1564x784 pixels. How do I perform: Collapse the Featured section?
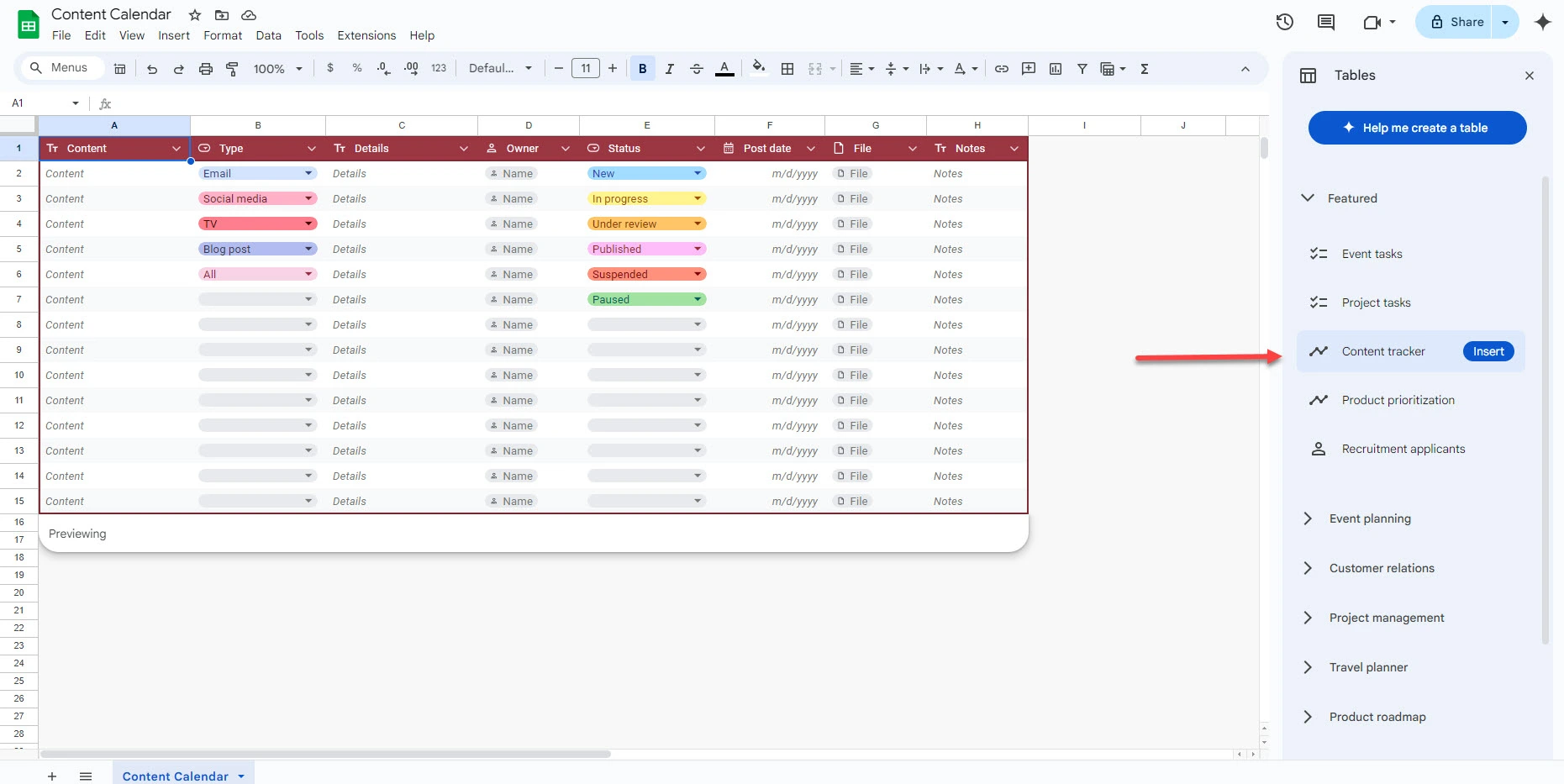1308,198
